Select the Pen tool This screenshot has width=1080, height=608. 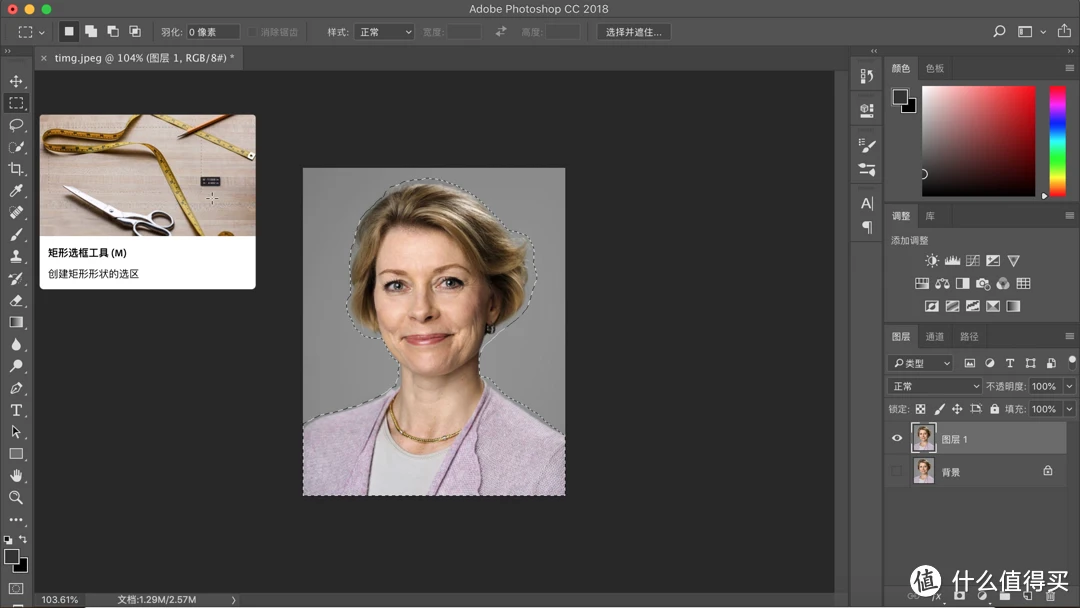16,388
